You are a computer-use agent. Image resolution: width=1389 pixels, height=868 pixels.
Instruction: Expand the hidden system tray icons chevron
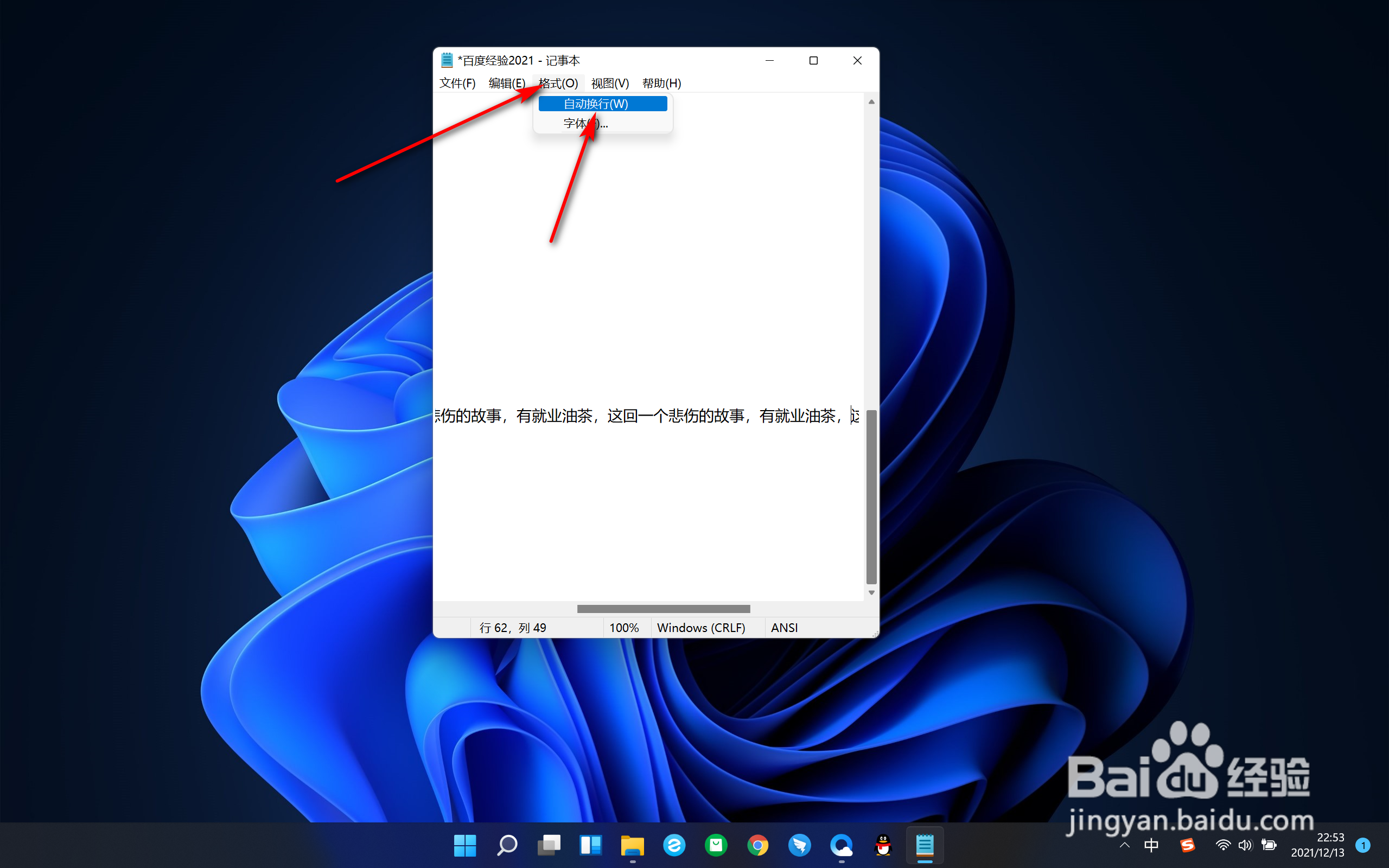[1124, 845]
